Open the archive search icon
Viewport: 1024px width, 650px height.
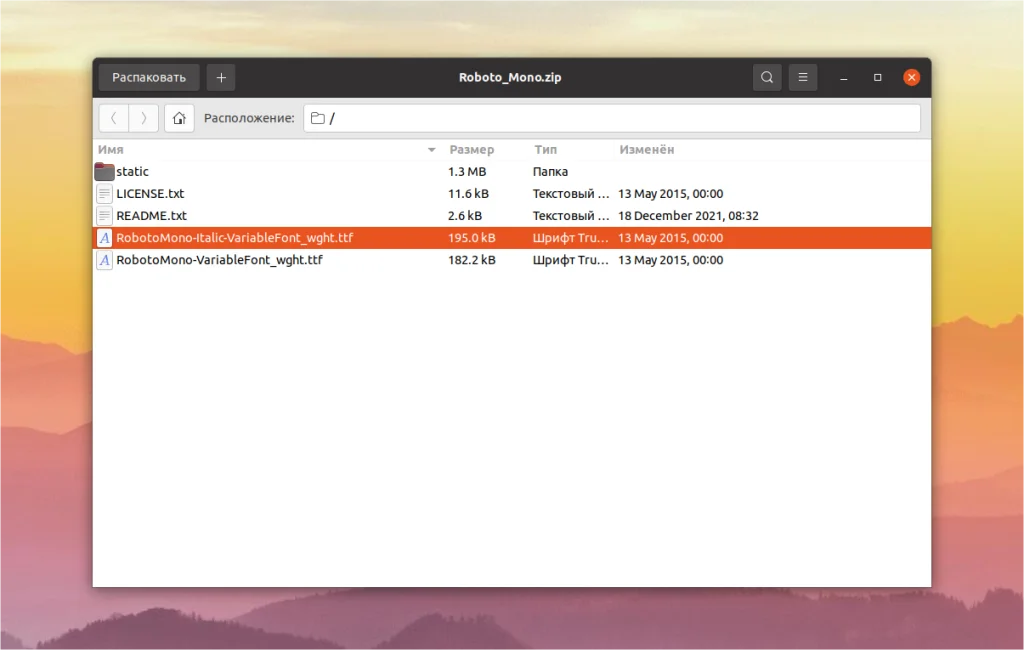766,77
